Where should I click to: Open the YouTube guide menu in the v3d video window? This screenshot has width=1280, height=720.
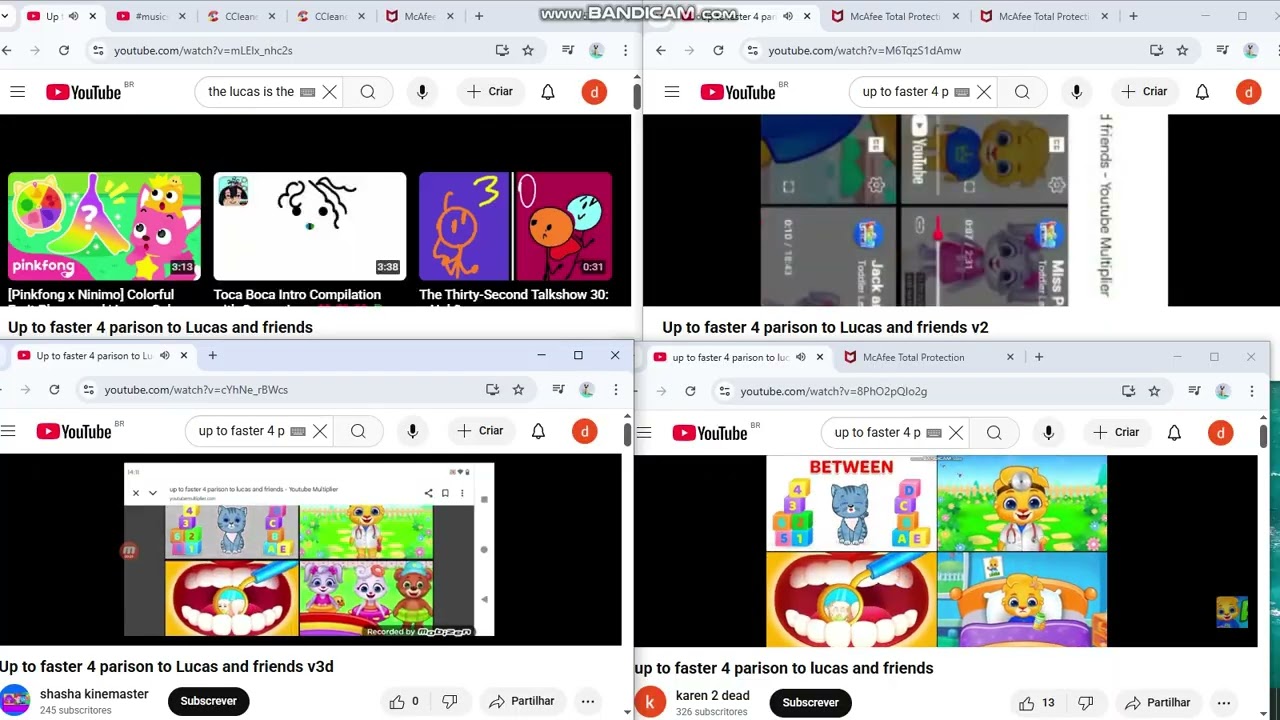[x=8, y=431]
